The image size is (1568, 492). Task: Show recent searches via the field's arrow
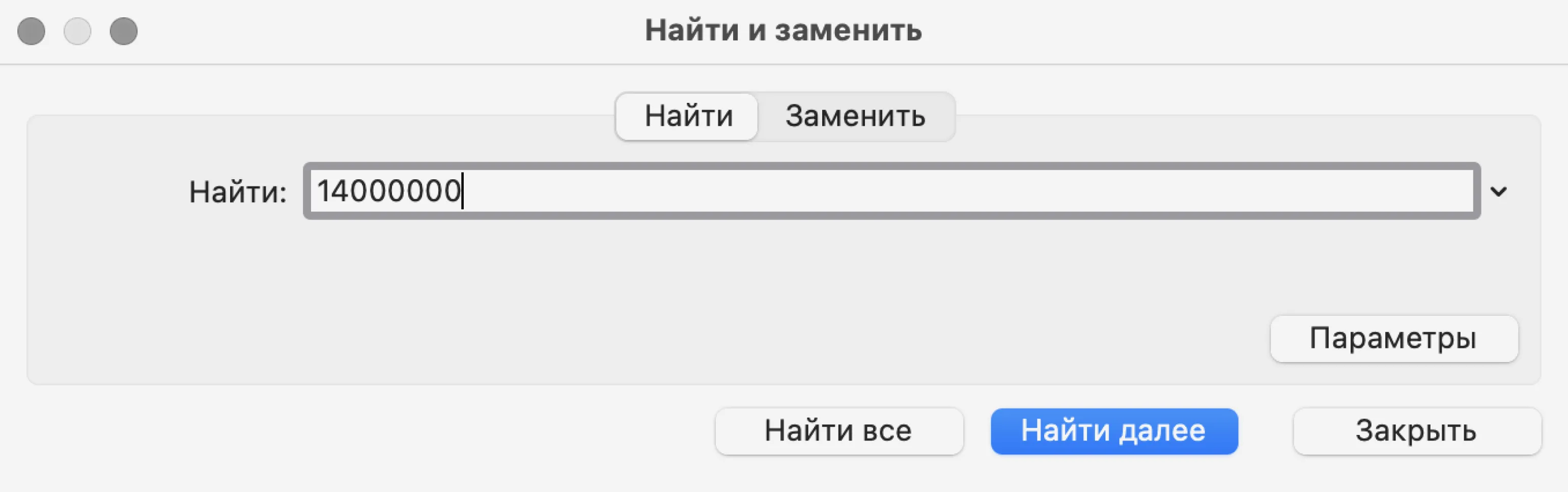[1499, 191]
